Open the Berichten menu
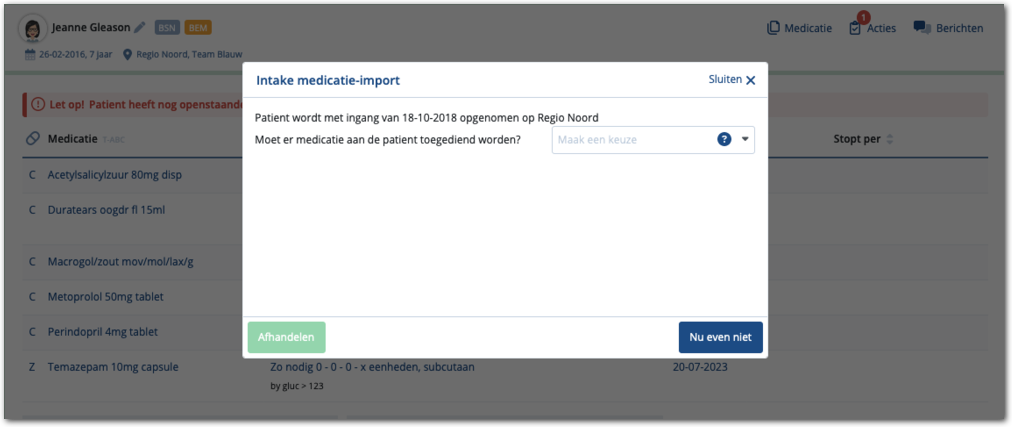 948,28
